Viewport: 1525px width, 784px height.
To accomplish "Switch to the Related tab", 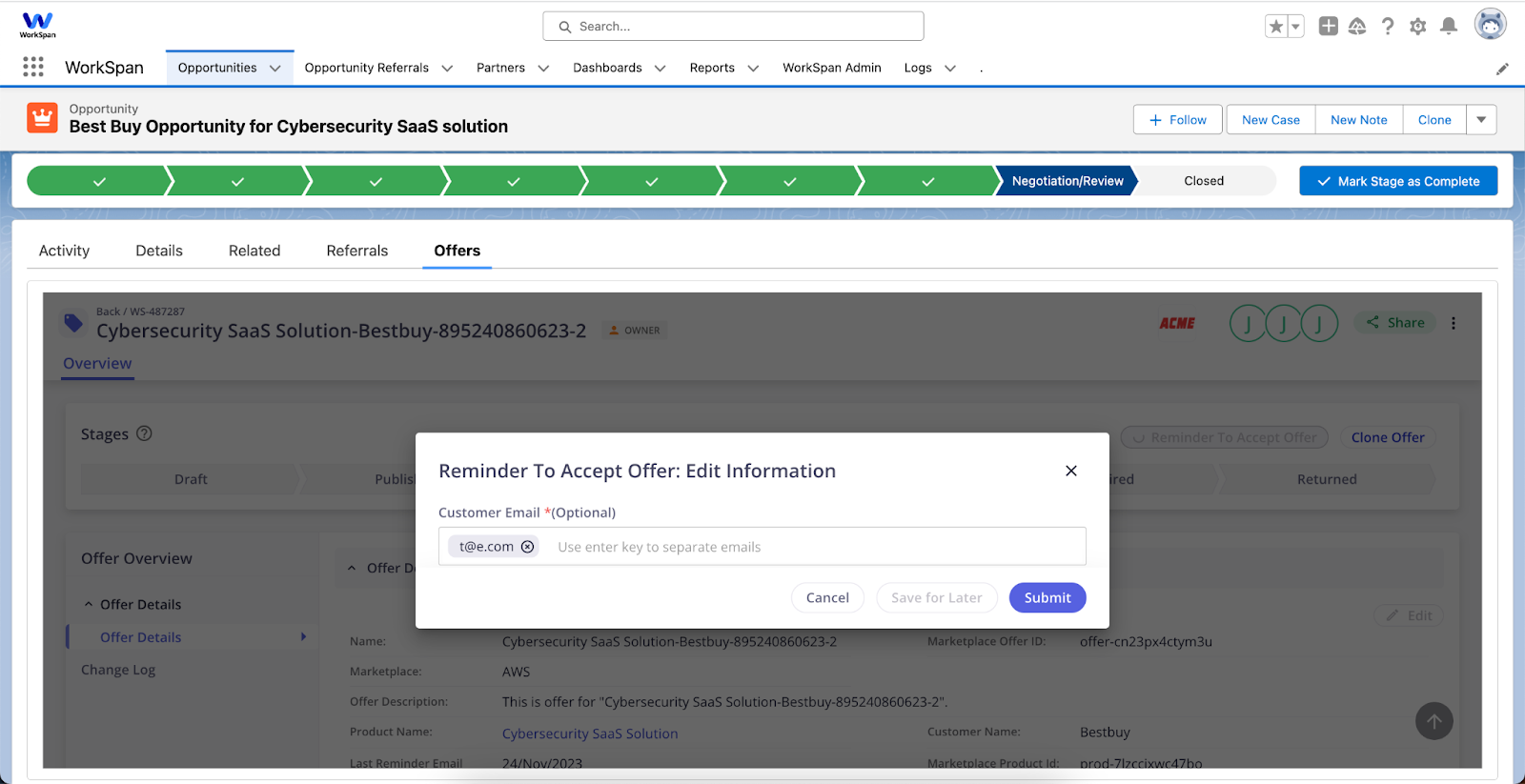I will pyautogui.click(x=254, y=251).
